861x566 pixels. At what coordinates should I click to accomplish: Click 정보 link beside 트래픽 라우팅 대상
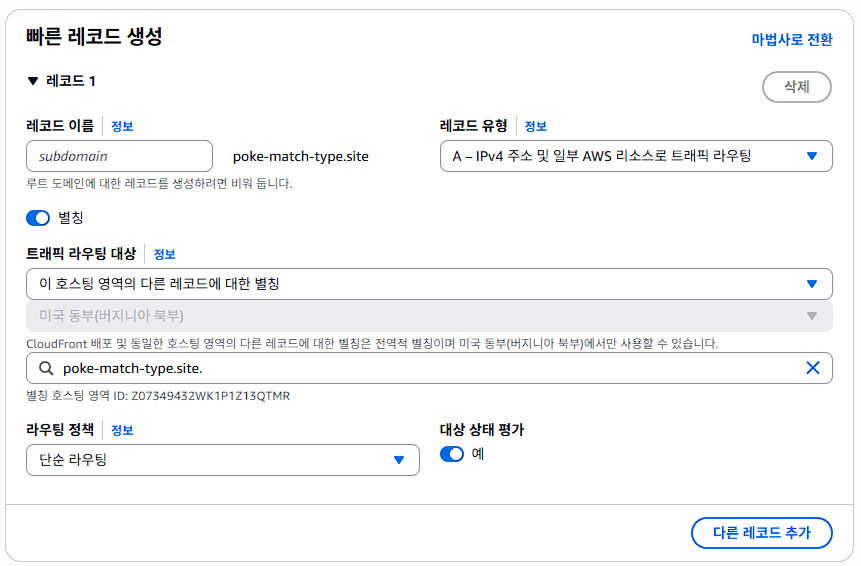[x=164, y=254]
